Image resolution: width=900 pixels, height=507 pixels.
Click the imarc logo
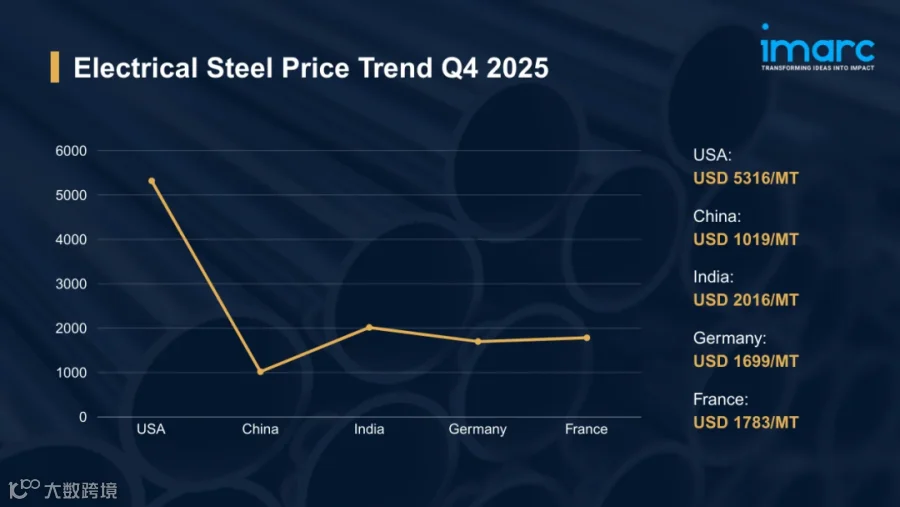click(817, 47)
